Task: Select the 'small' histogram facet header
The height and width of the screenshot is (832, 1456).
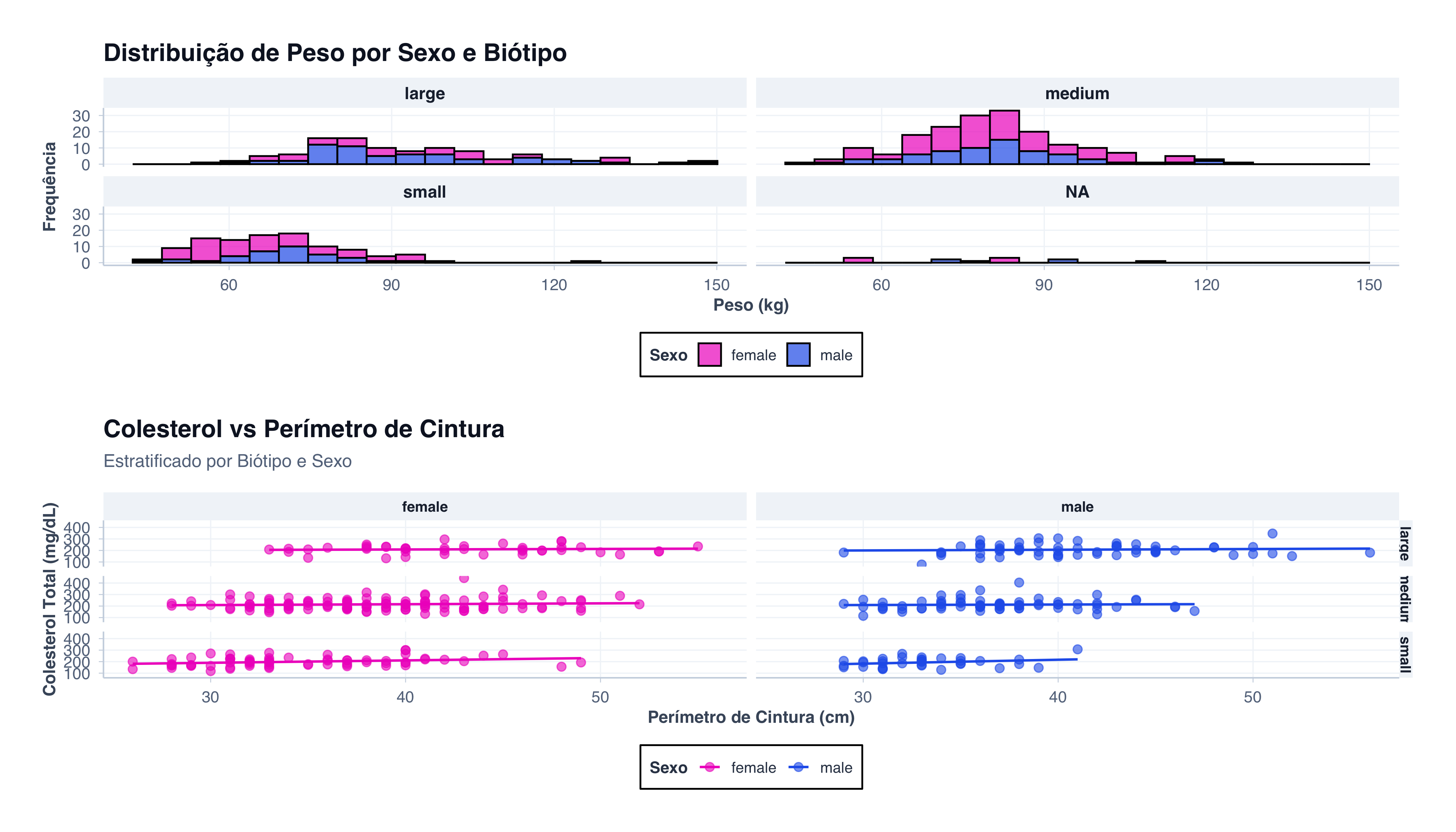Action: coord(425,192)
